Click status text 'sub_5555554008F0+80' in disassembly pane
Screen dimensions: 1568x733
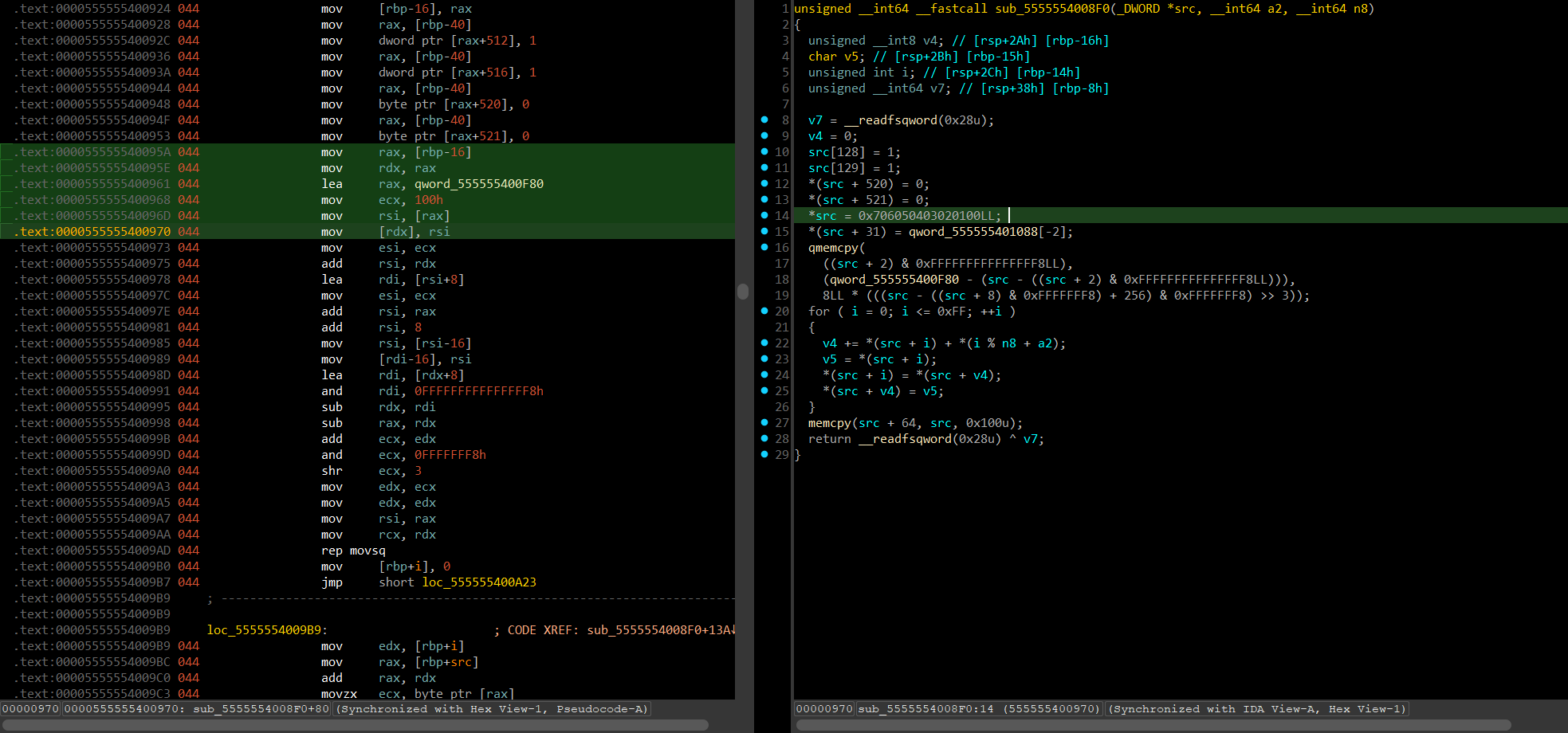[261, 709]
